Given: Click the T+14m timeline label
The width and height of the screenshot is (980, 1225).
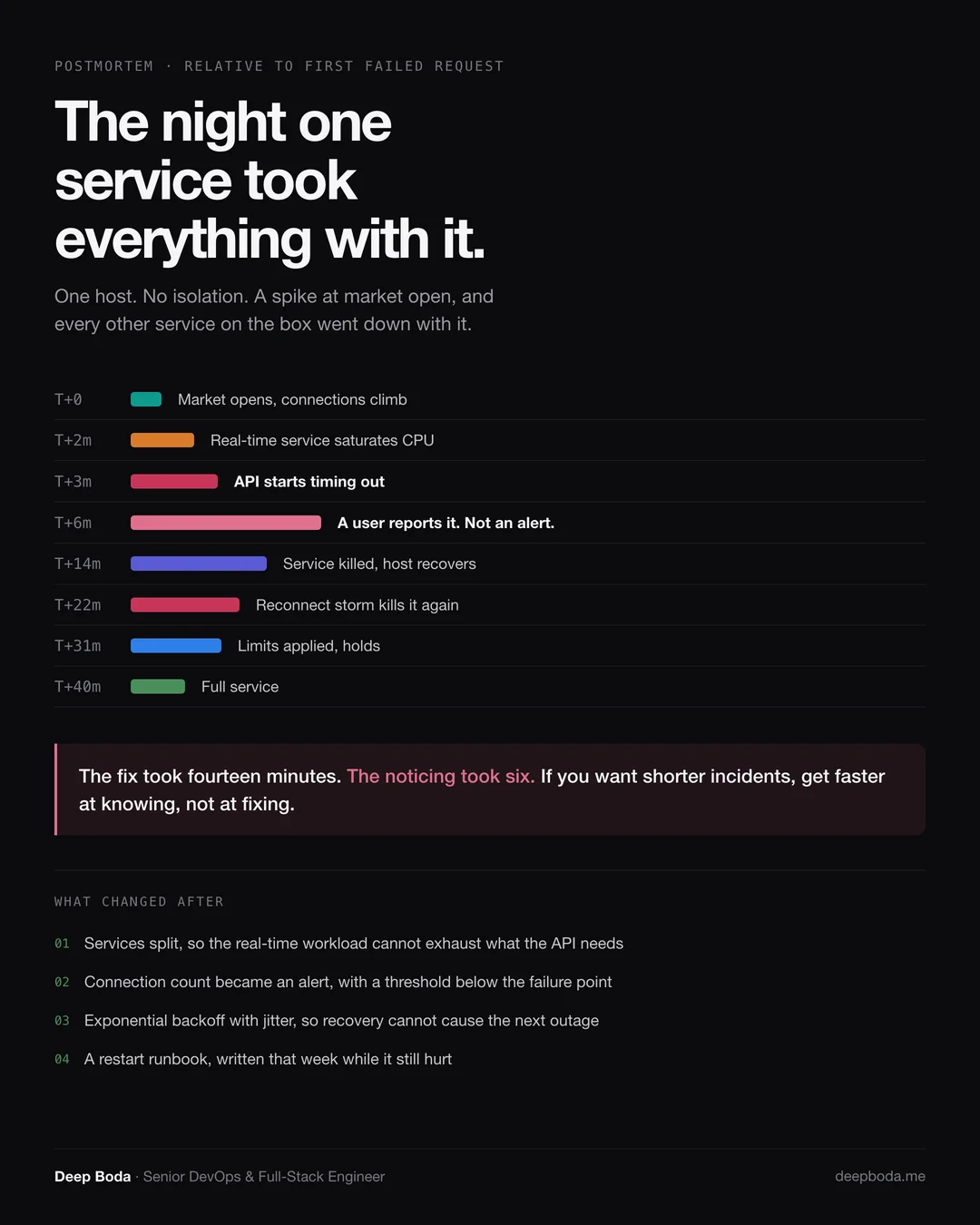Looking at the screenshot, I should pyautogui.click(x=78, y=563).
